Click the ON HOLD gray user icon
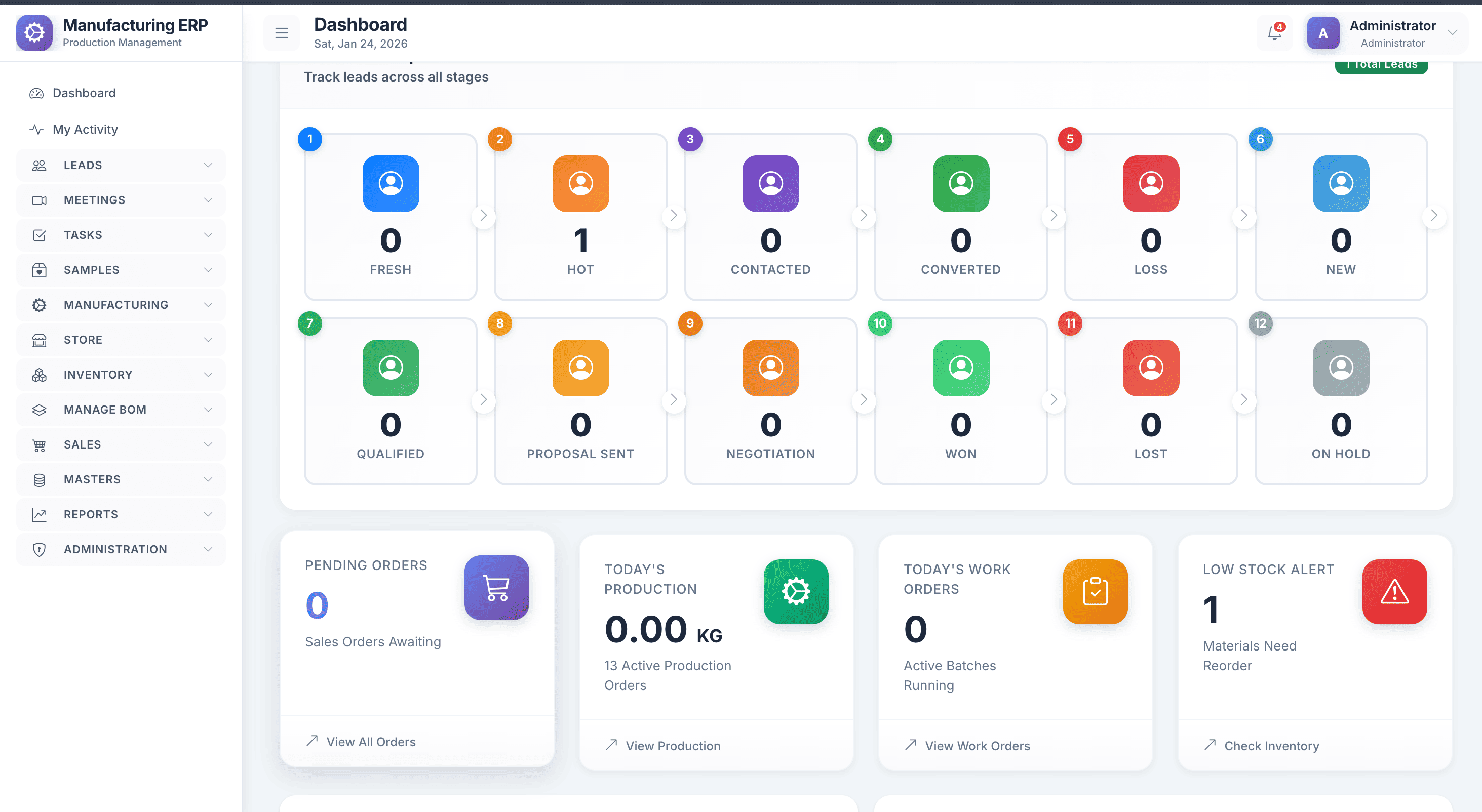1482x812 pixels. (x=1341, y=368)
